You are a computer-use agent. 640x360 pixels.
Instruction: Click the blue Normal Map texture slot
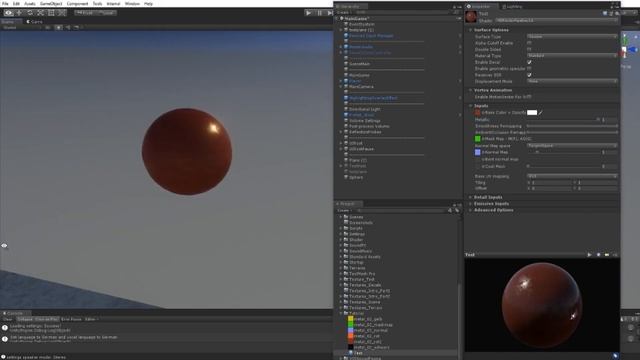tap(477, 152)
